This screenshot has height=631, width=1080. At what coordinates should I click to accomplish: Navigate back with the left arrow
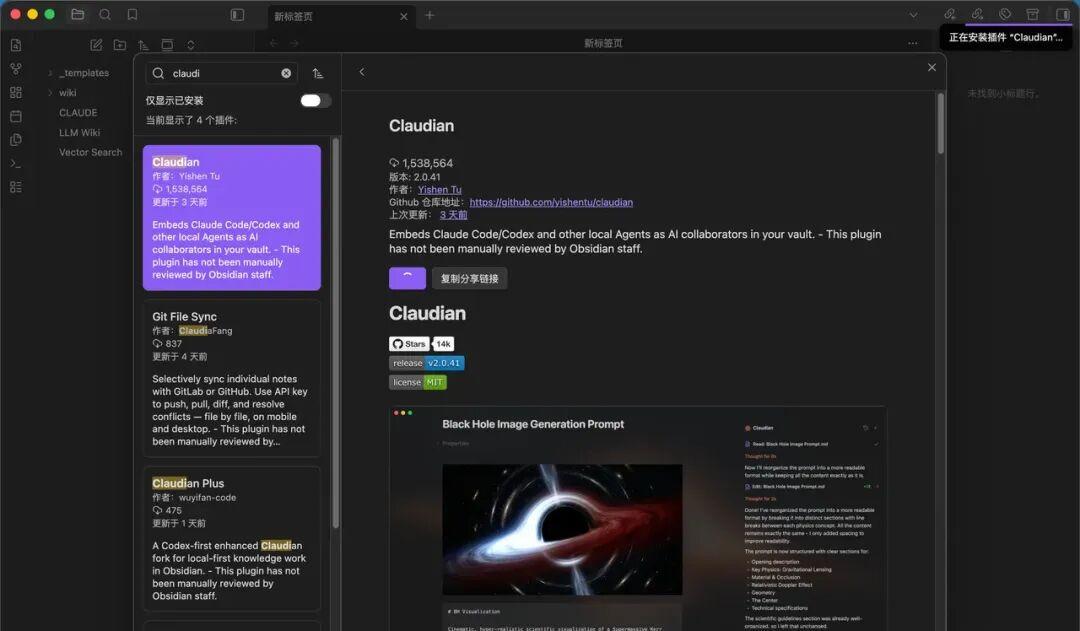coord(273,43)
